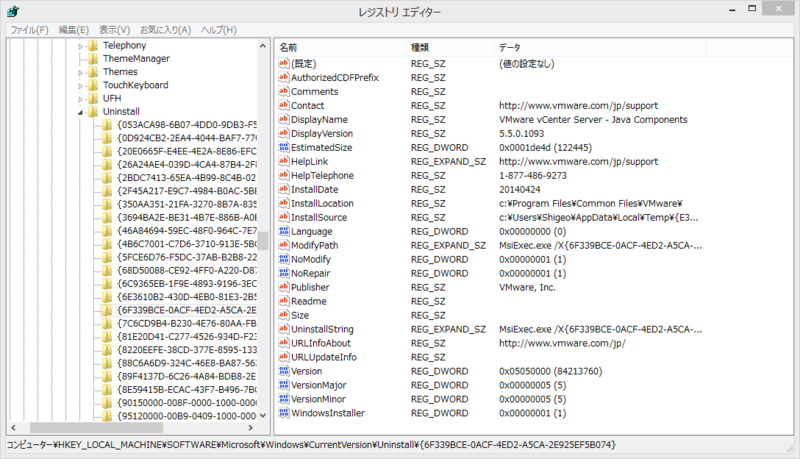
Task: Click tree horizontal scroll left arrow
Action: (13, 427)
